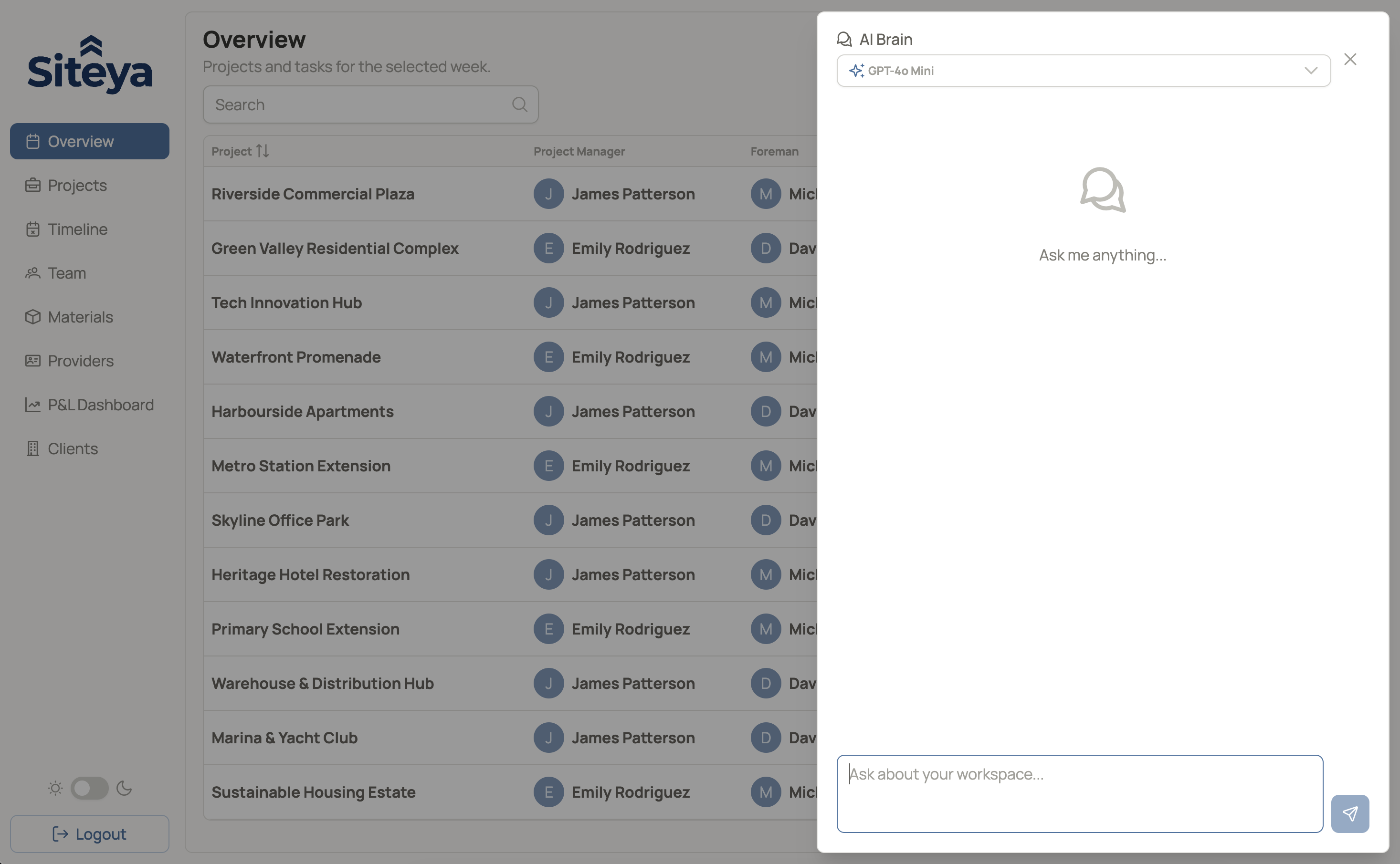Select the Timeline sidebar icon

(x=33, y=229)
